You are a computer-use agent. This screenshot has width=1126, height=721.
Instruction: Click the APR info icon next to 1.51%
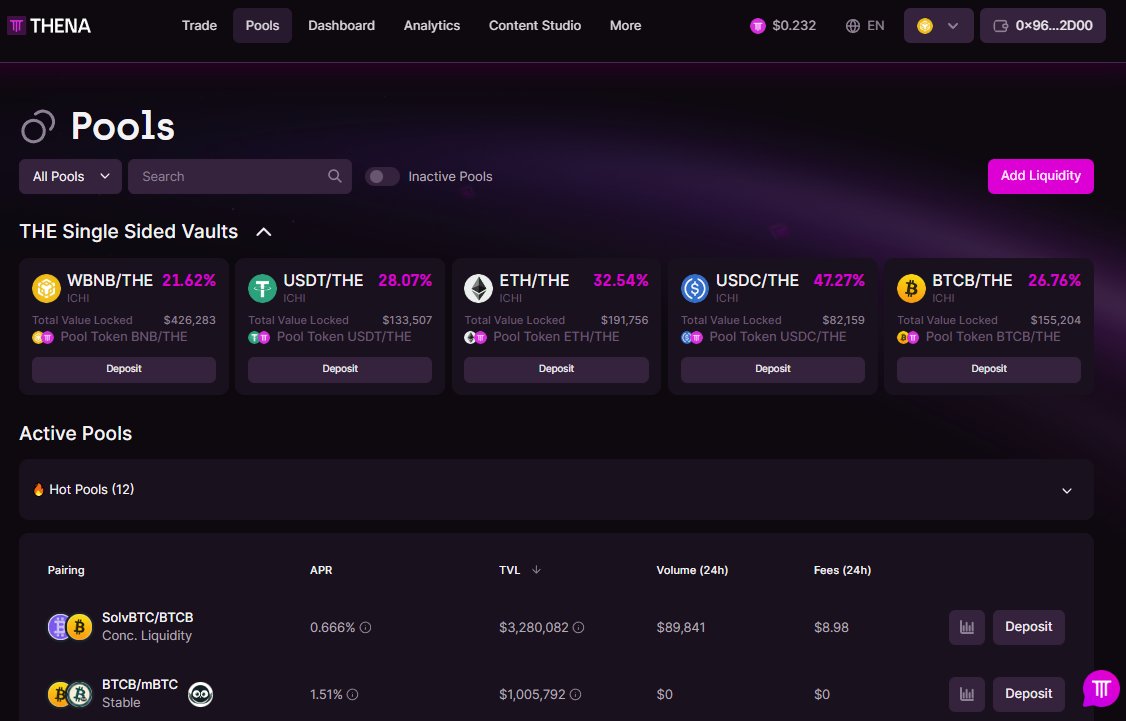(x=353, y=694)
